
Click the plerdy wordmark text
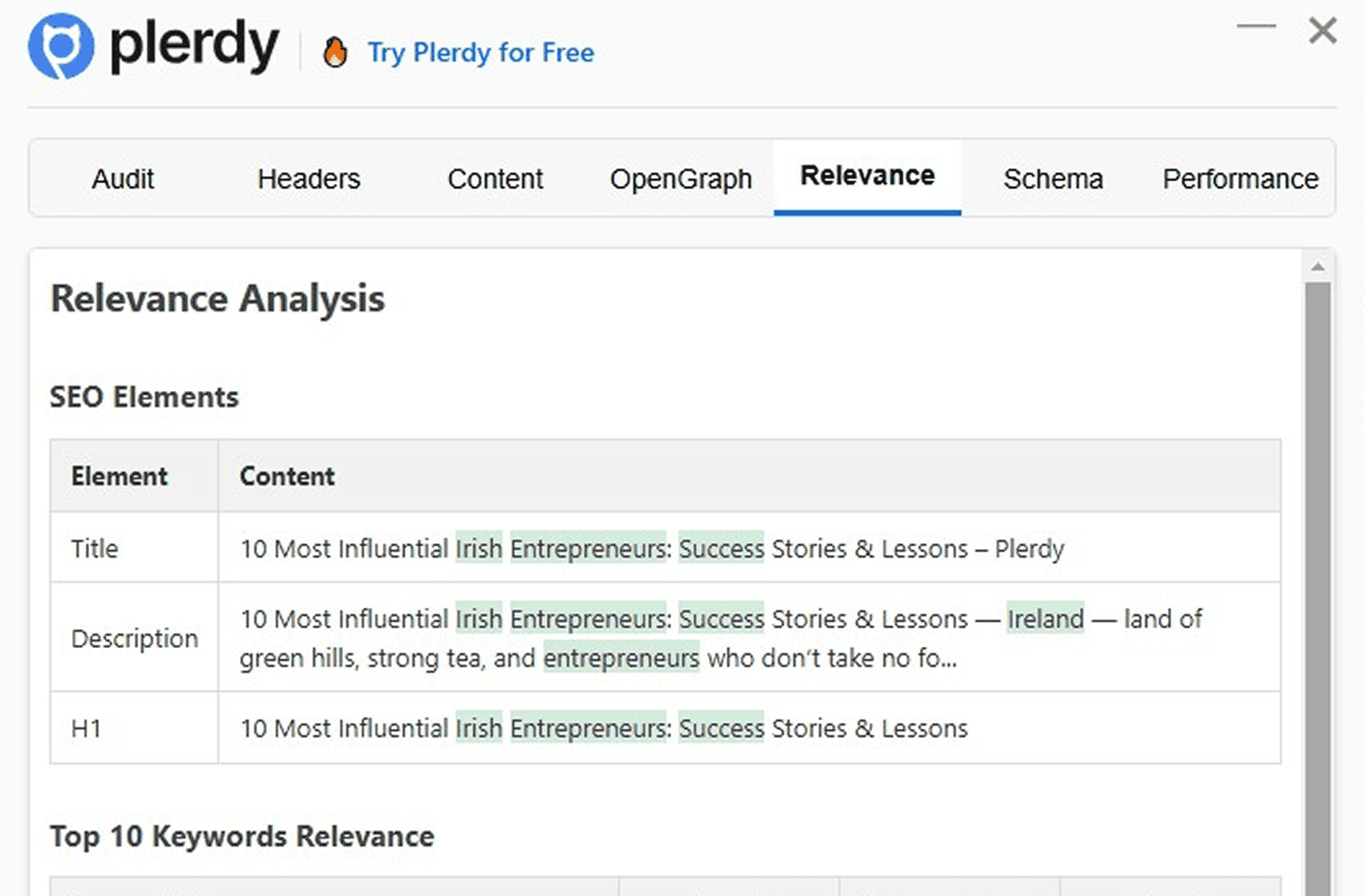click(194, 46)
